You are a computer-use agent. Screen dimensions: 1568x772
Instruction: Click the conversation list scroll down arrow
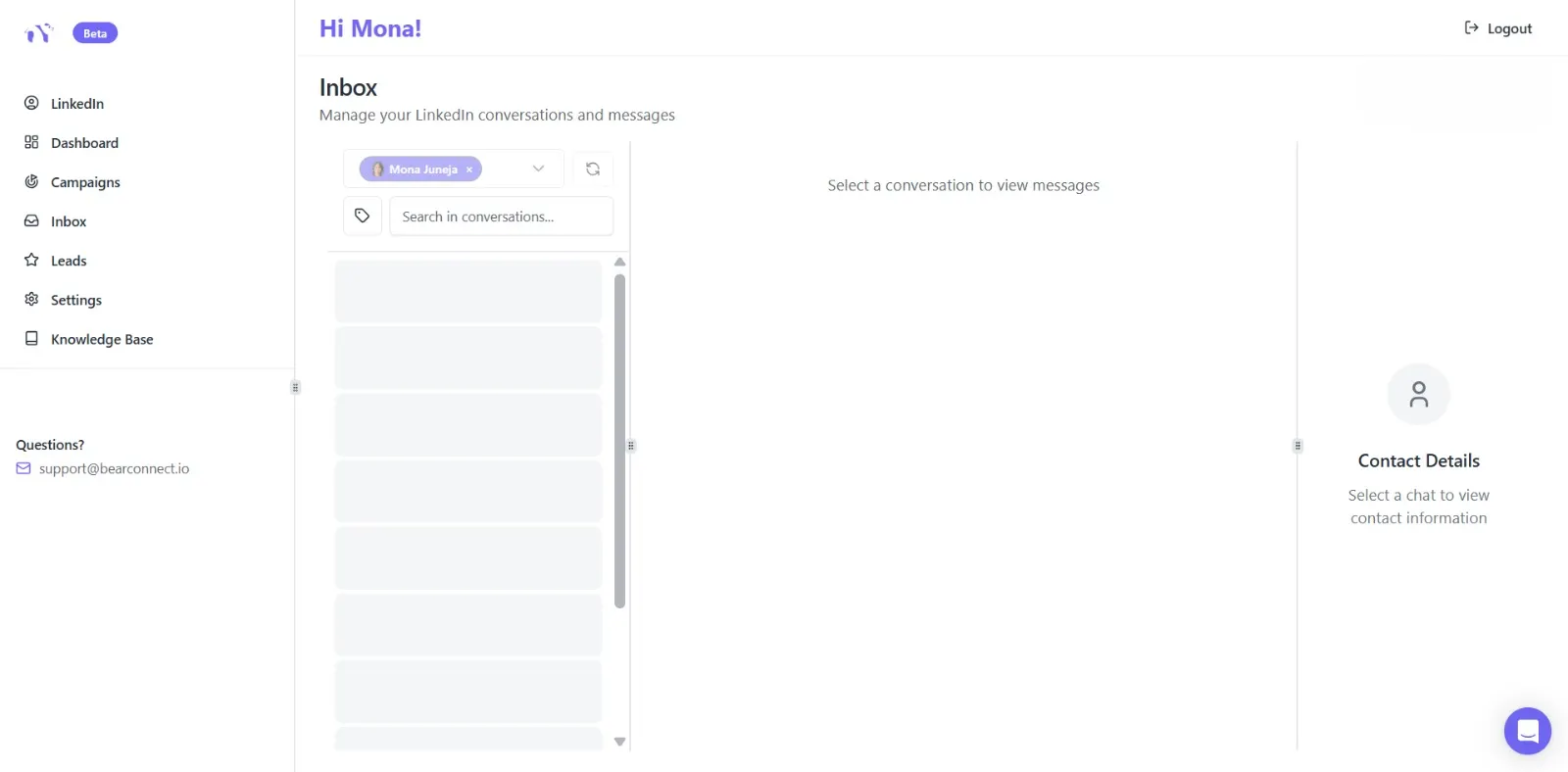pos(619,742)
